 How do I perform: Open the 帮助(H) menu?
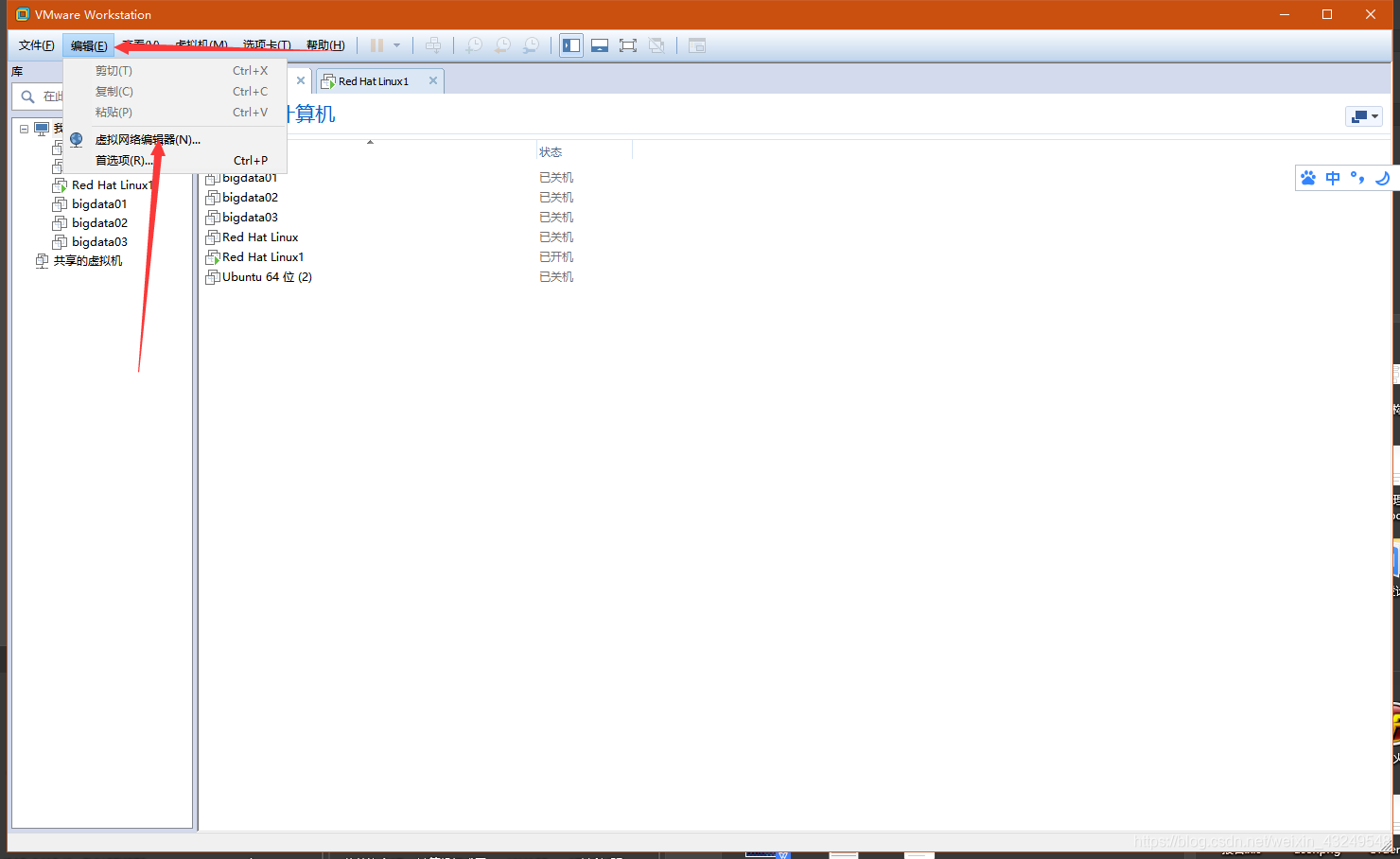coord(325,45)
